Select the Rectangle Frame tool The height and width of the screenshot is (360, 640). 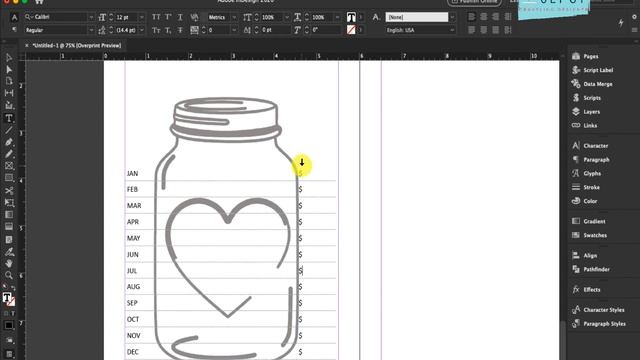(x=9, y=166)
